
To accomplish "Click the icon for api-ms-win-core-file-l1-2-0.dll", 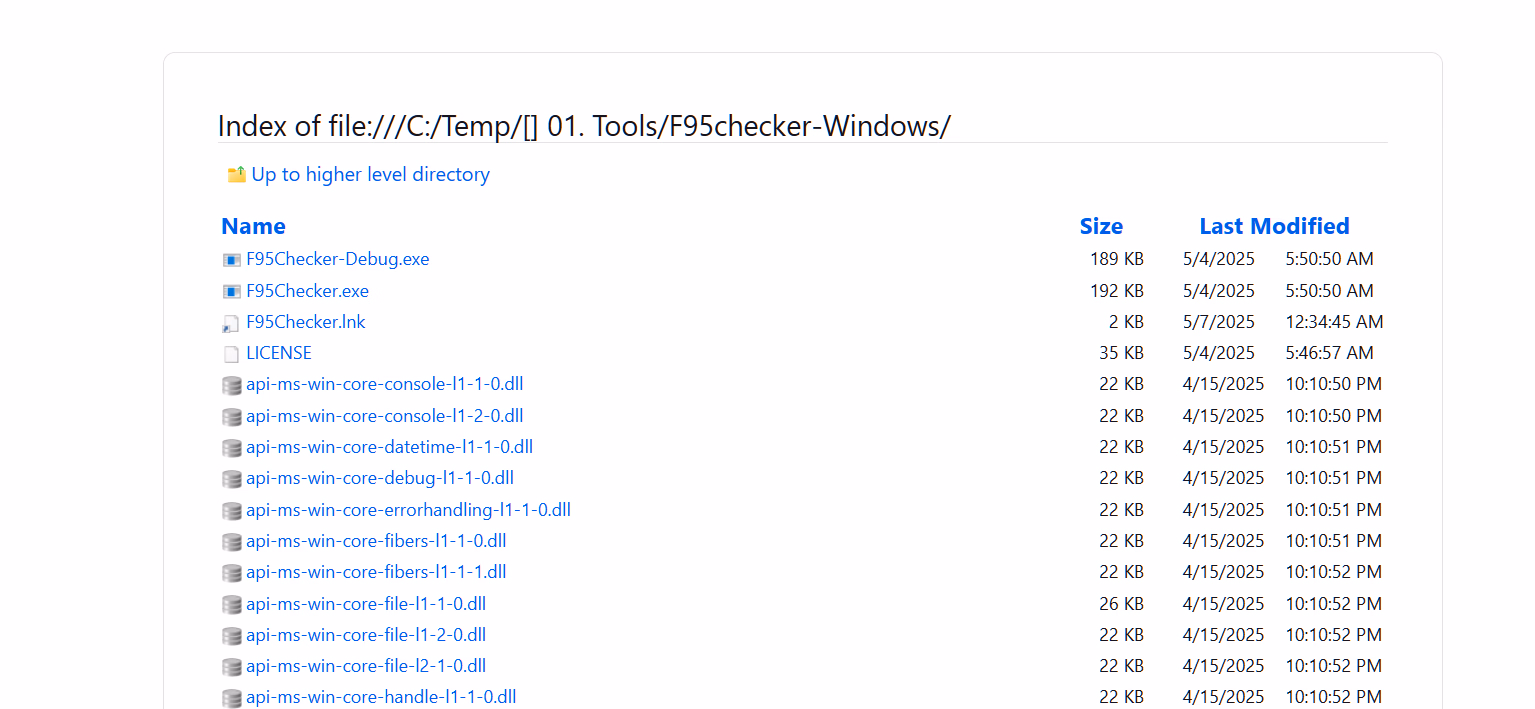I will 232,636.
